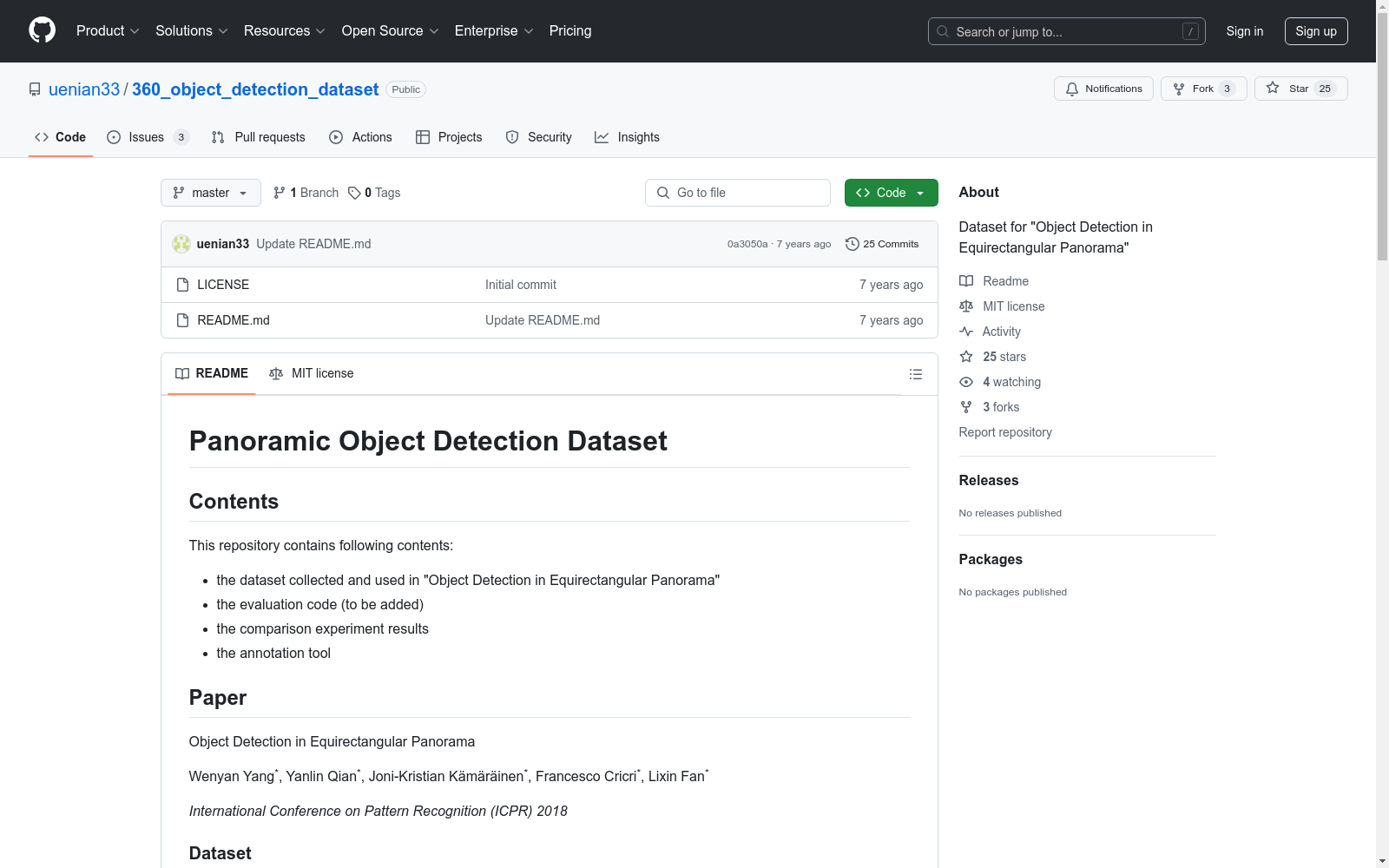Click the bell icon in Notifications button
The height and width of the screenshot is (868, 1389).
[x=1072, y=89]
